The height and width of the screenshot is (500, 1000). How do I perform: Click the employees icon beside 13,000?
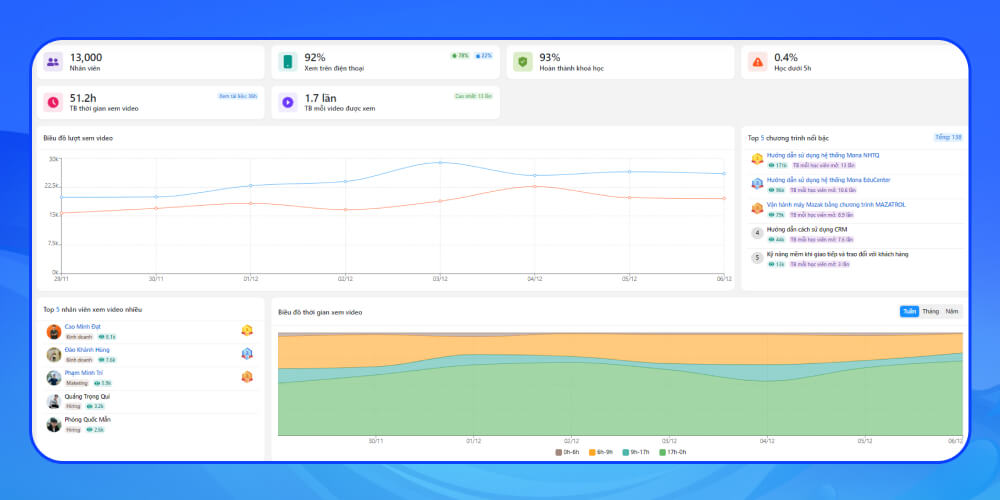[x=53, y=62]
